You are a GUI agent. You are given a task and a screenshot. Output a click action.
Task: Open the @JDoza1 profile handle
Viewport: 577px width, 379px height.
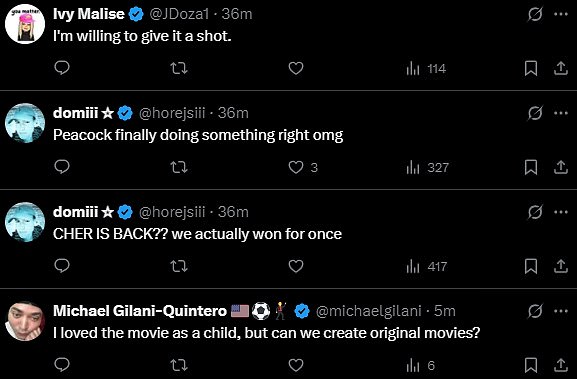[x=179, y=14]
